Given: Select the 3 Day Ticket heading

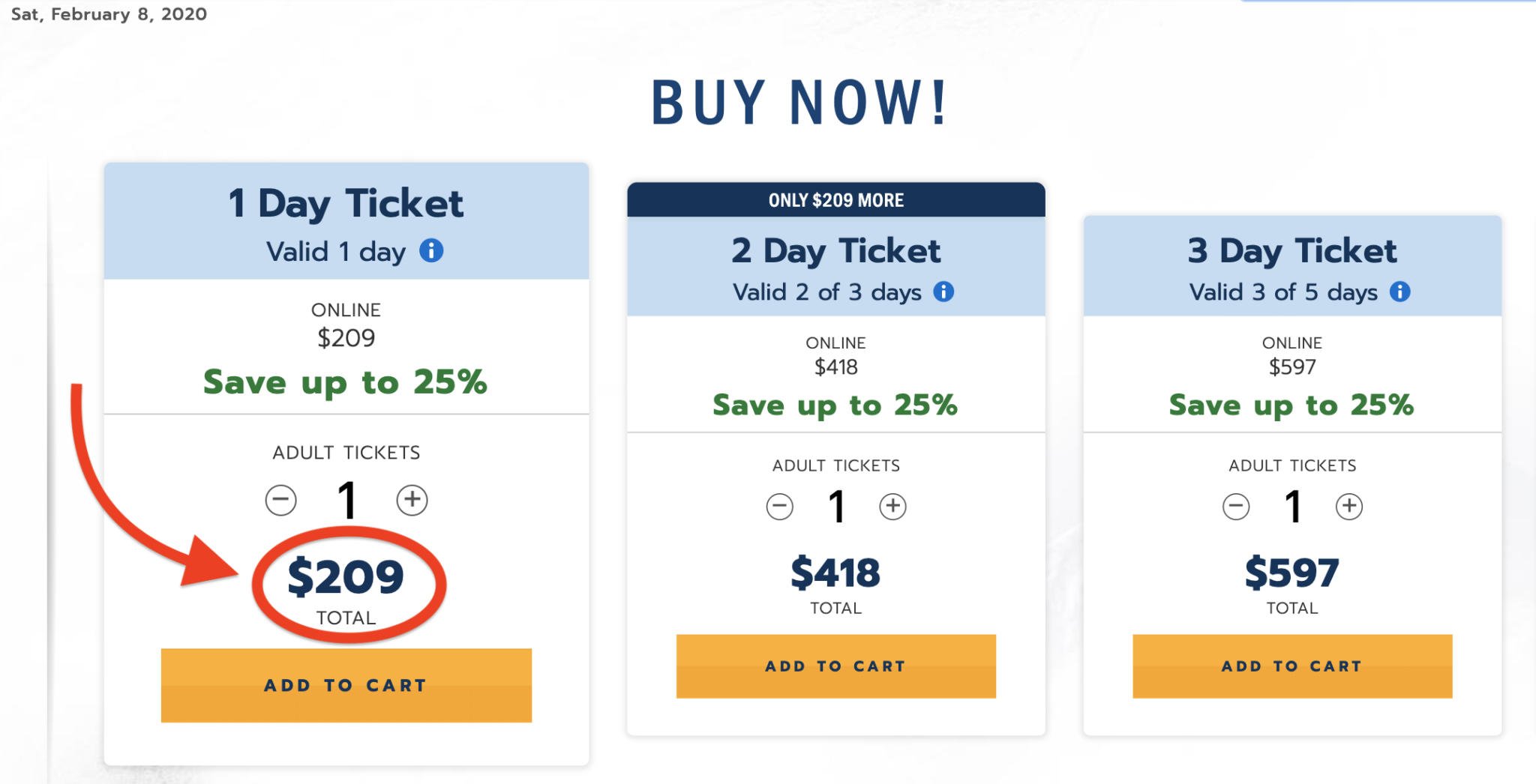Looking at the screenshot, I should pyautogui.click(x=1292, y=251).
